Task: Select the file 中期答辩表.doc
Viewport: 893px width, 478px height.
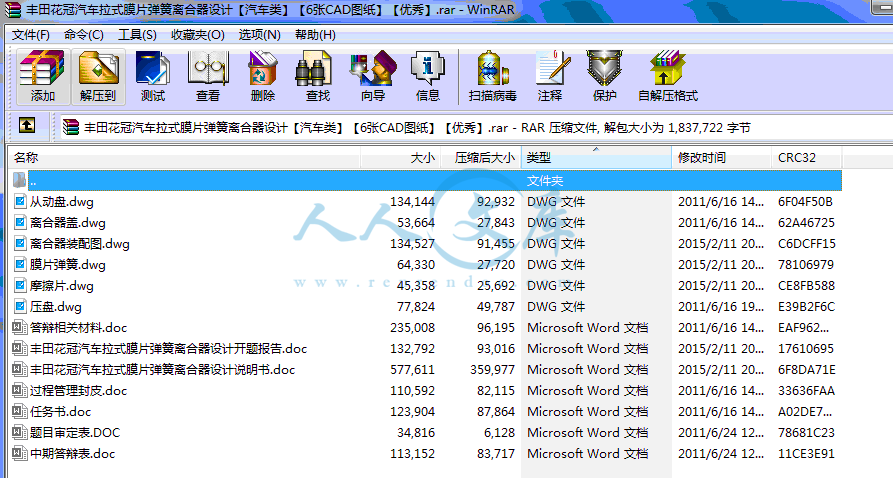Action: point(72,454)
